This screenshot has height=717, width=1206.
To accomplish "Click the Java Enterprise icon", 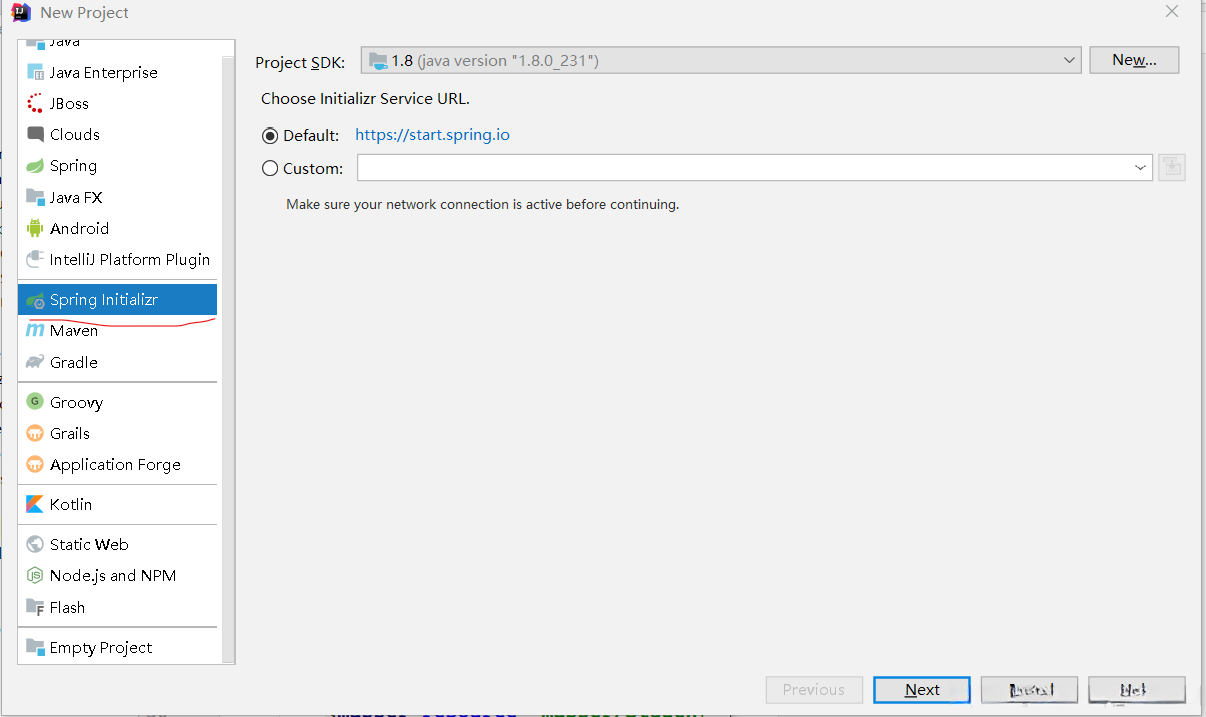I will [x=35, y=73].
